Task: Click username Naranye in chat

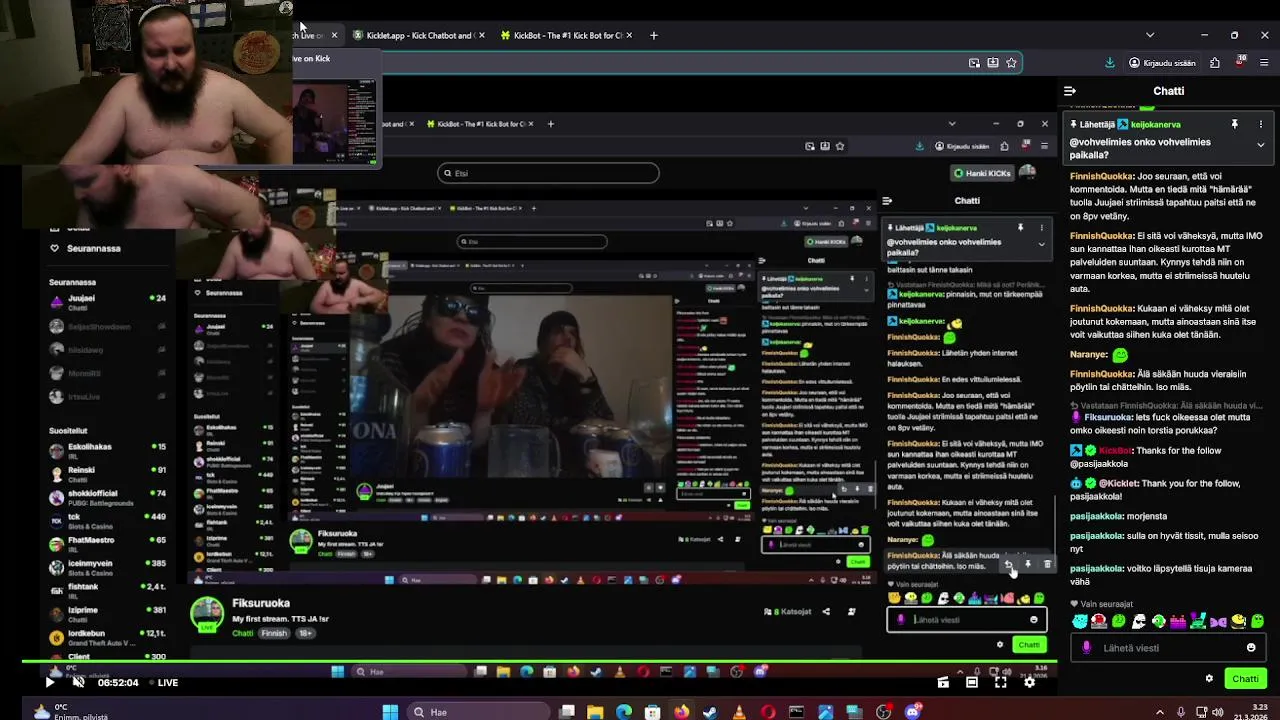Action: (x=1089, y=355)
